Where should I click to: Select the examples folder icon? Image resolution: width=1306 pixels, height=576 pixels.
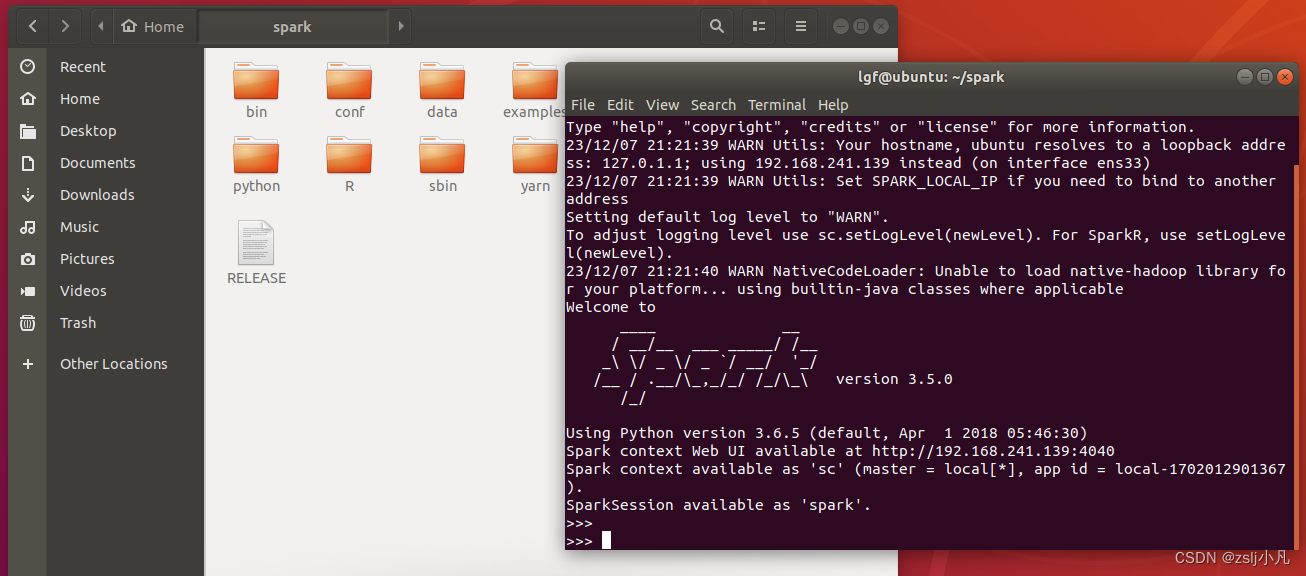point(535,81)
